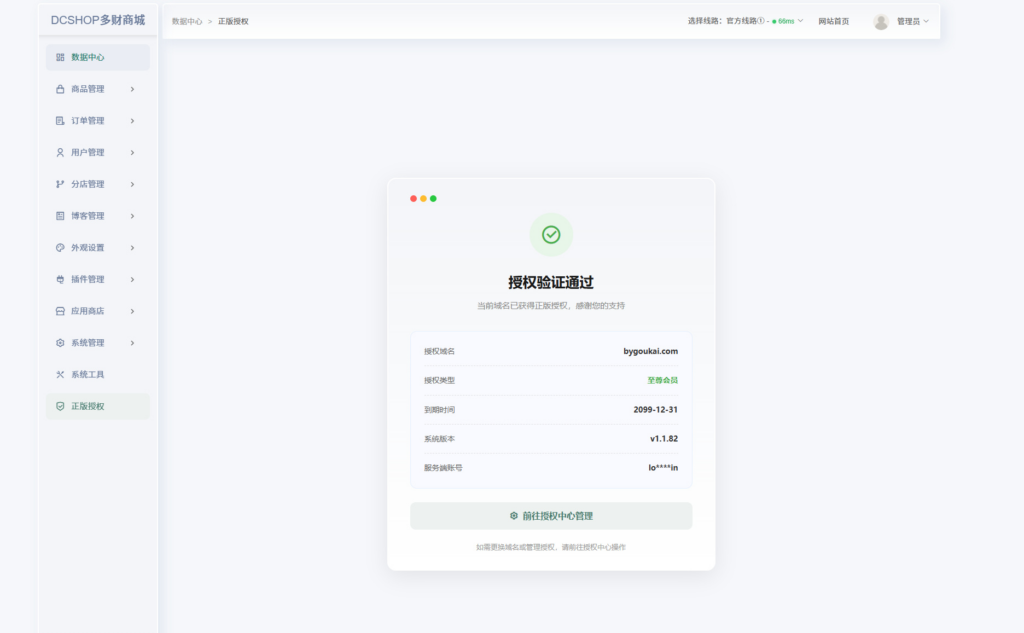
Task: Expand the 插件管理 chevron
Action: click(x=132, y=279)
